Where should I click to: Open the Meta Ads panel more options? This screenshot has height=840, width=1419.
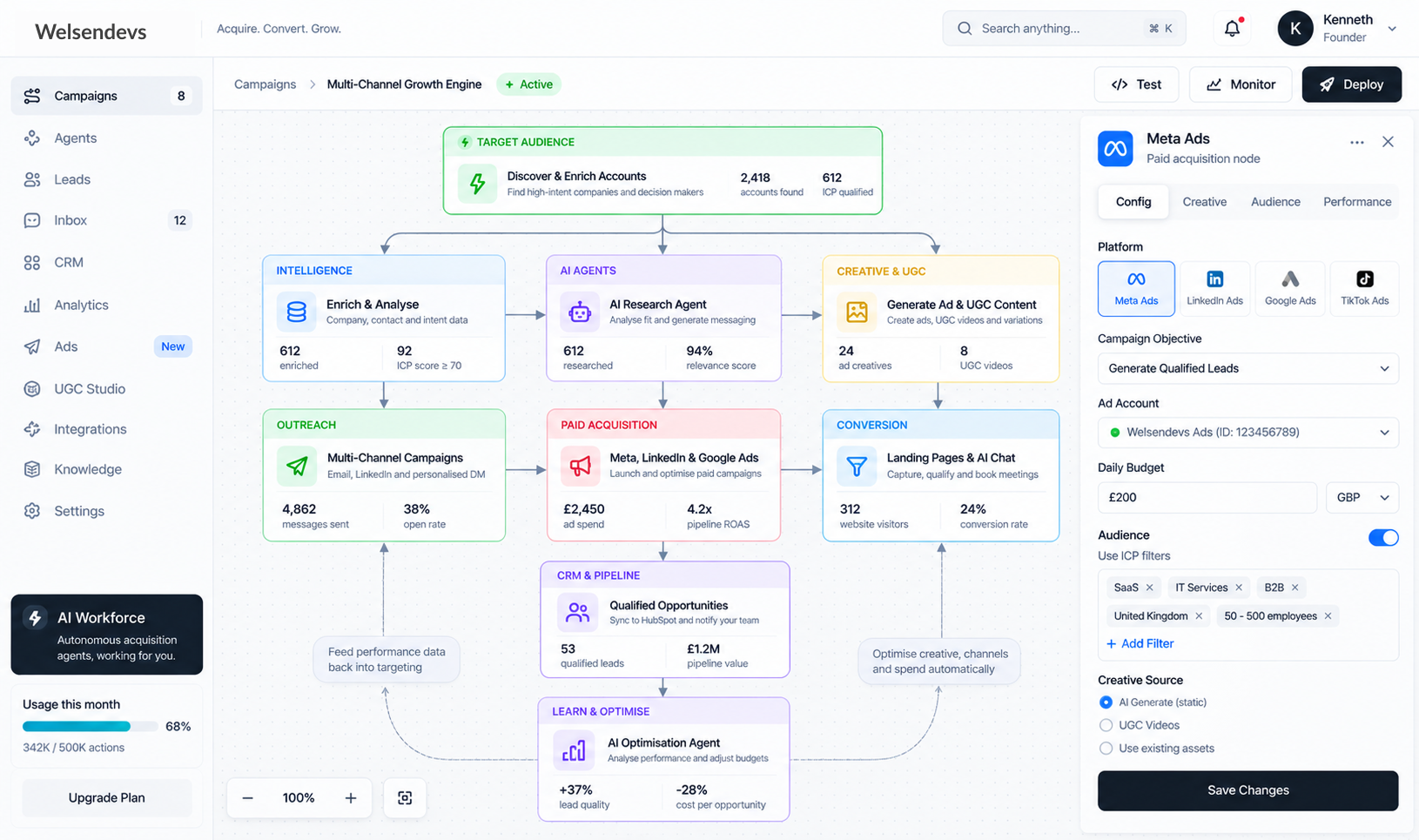[x=1356, y=142]
